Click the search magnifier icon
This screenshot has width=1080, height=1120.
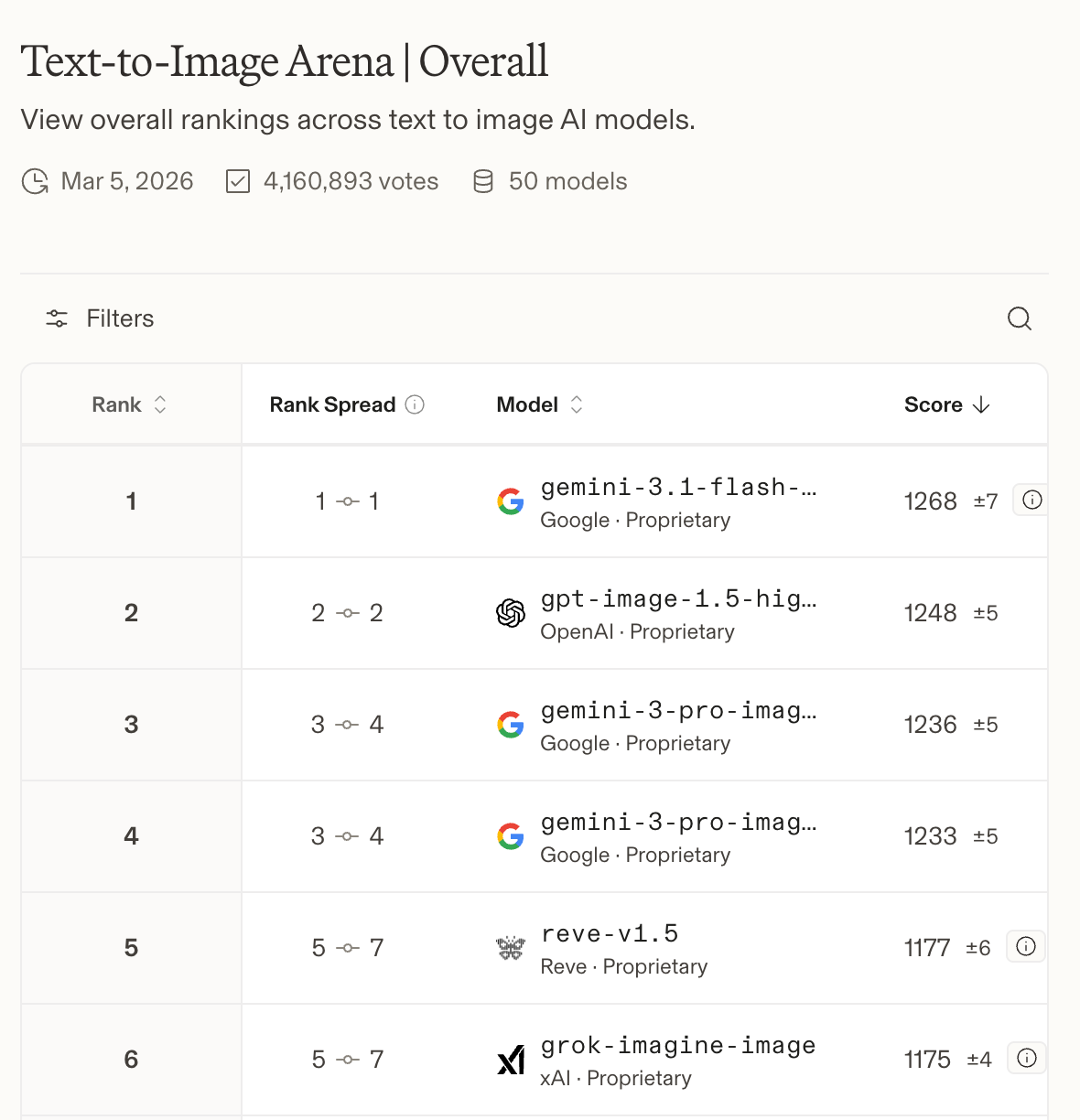[x=1019, y=318]
